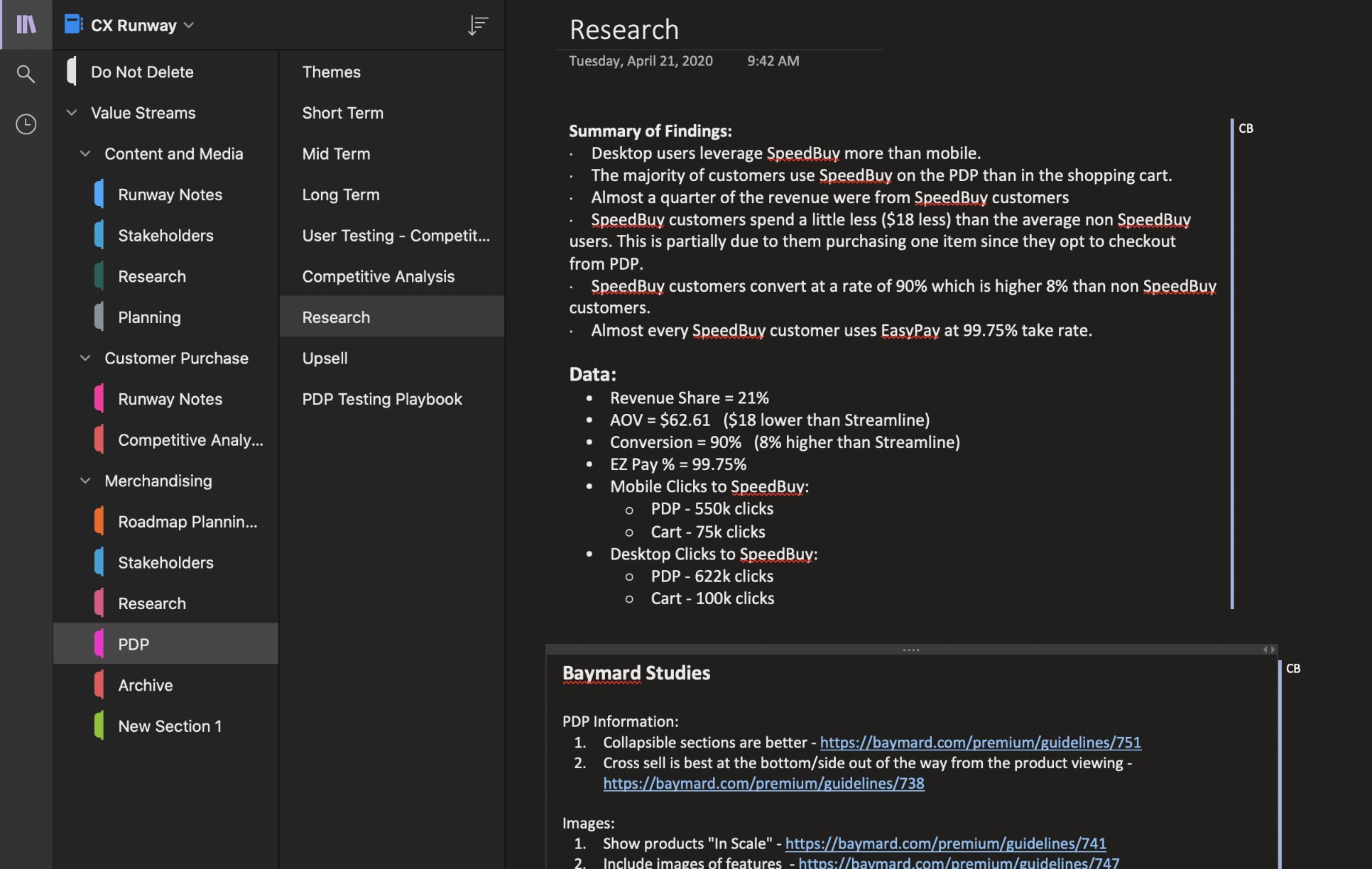Click the Archive section color tab icon
Viewport: 1372px width, 869px height.
[99, 684]
